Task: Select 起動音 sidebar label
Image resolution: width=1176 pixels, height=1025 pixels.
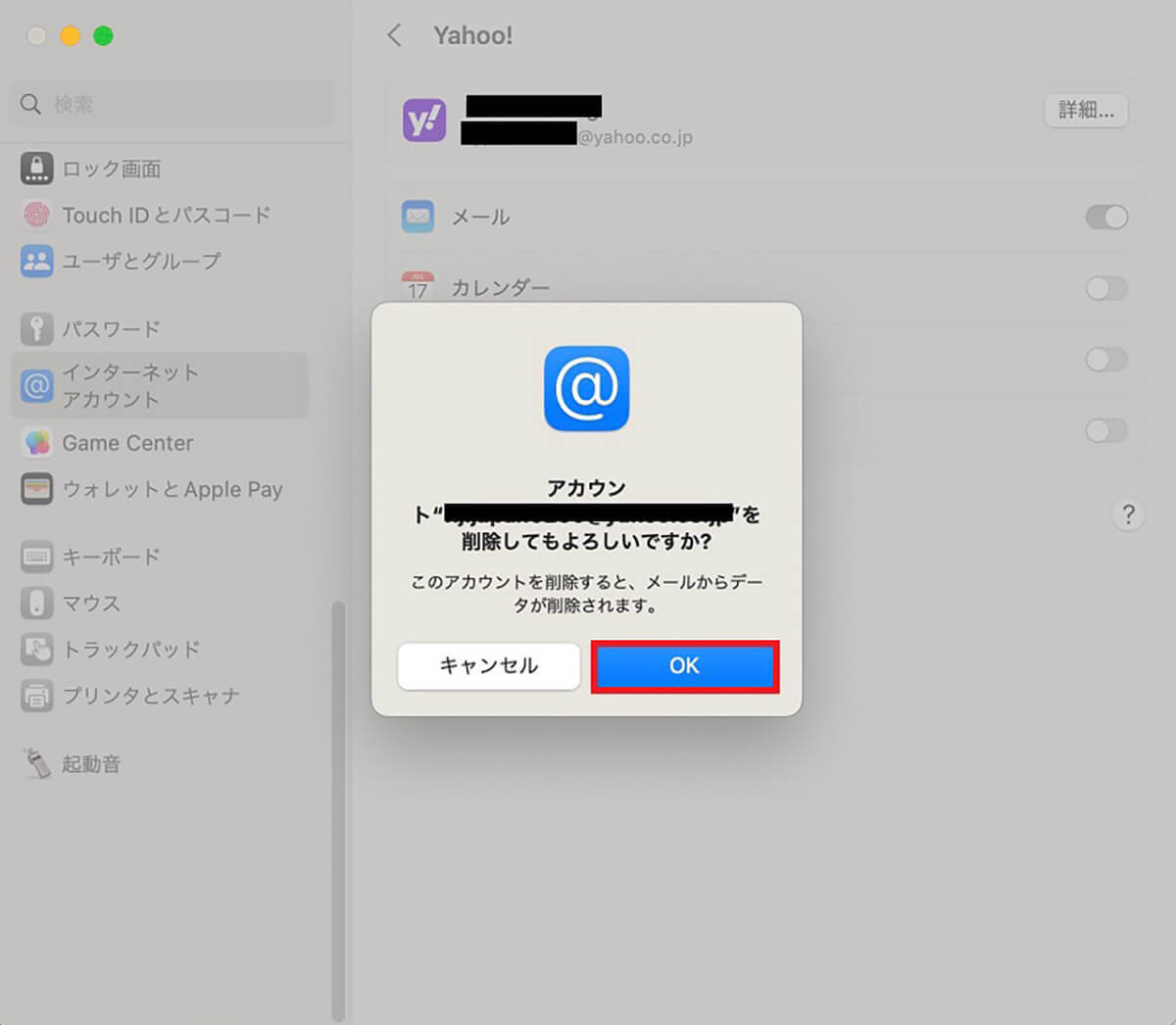Action: (91, 763)
